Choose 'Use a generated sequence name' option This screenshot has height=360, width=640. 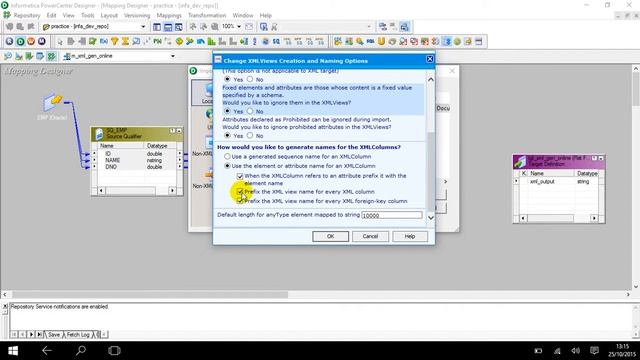tap(227, 156)
